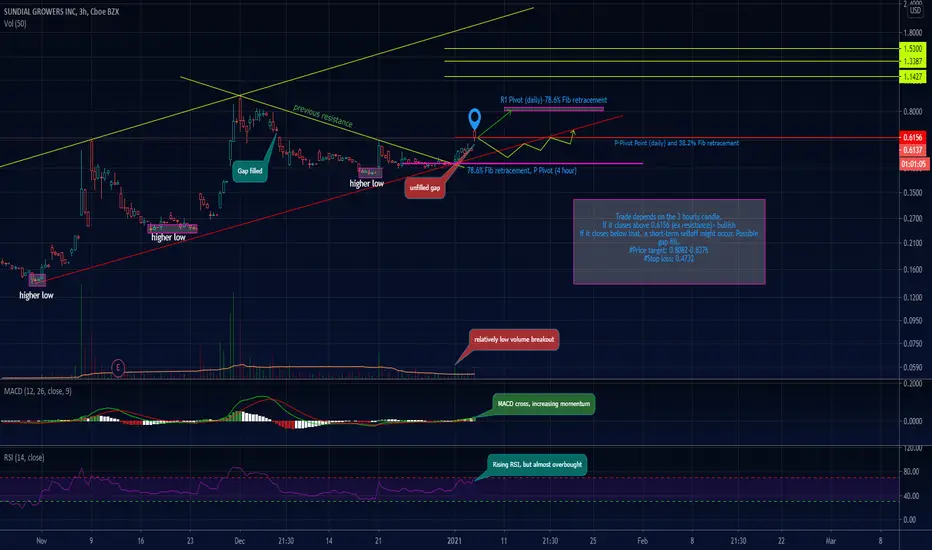Click the Vol (50) indicator legend
932x550 pixels.
point(15,24)
